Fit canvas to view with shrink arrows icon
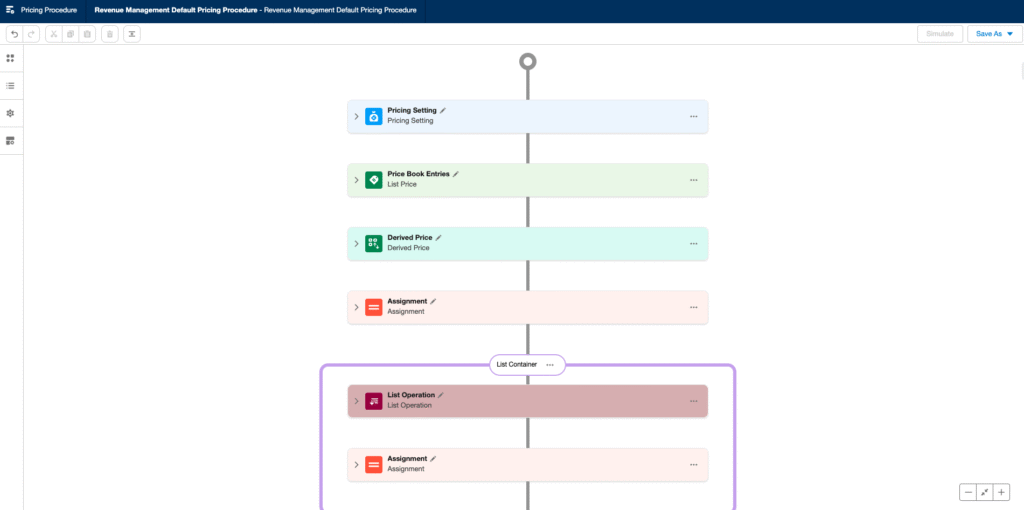The width and height of the screenshot is (1024, 510). pos(984,492)
